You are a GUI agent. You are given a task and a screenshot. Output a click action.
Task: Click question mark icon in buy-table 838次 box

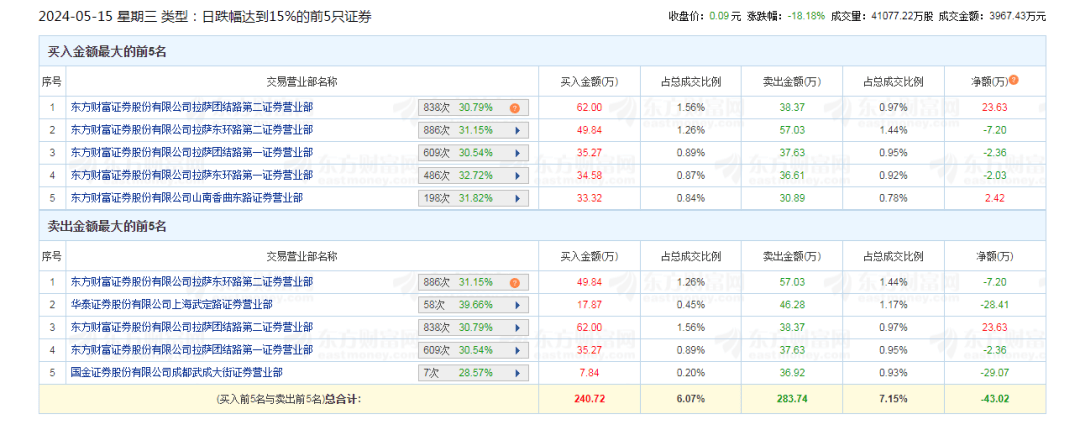click(514, 108)
